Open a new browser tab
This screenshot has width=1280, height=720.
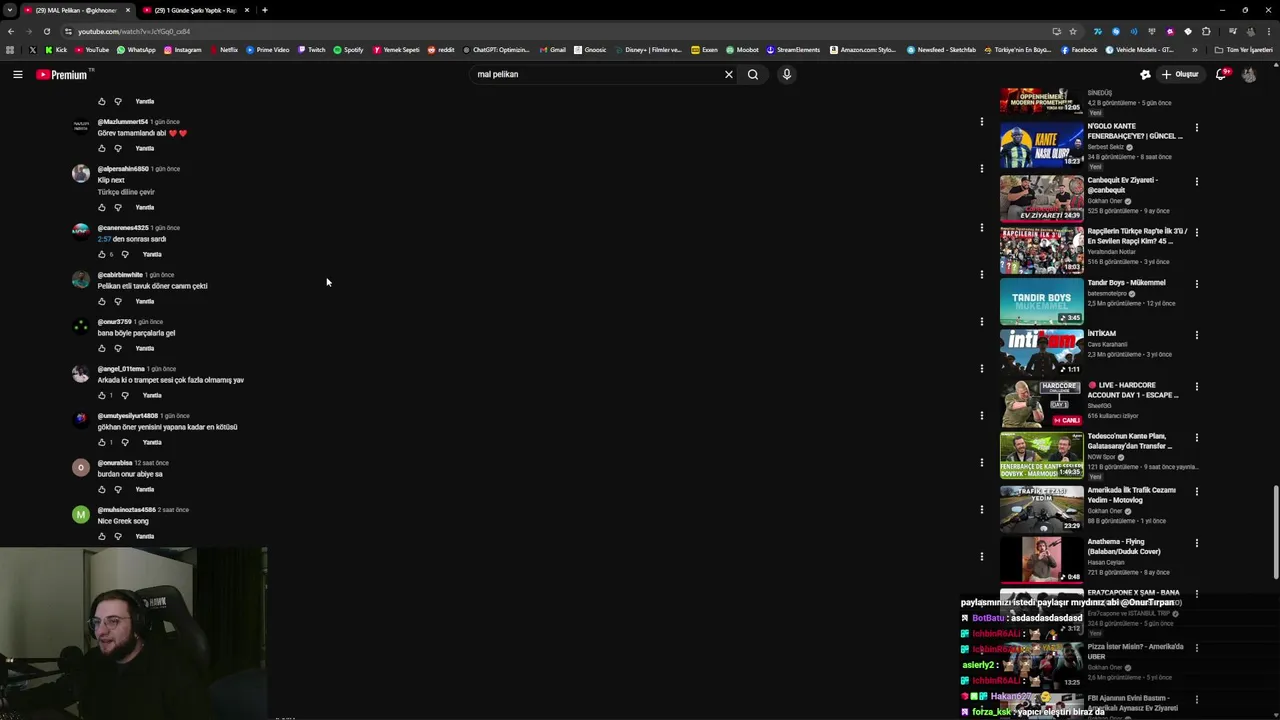pos(264,10)
